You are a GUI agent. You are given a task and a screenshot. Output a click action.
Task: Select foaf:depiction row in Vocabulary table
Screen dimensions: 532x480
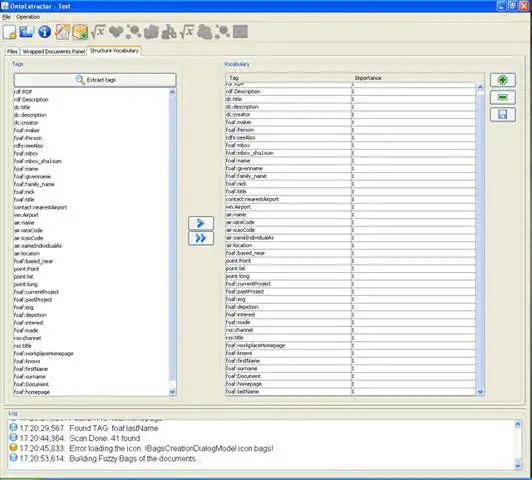pos(351,307)
